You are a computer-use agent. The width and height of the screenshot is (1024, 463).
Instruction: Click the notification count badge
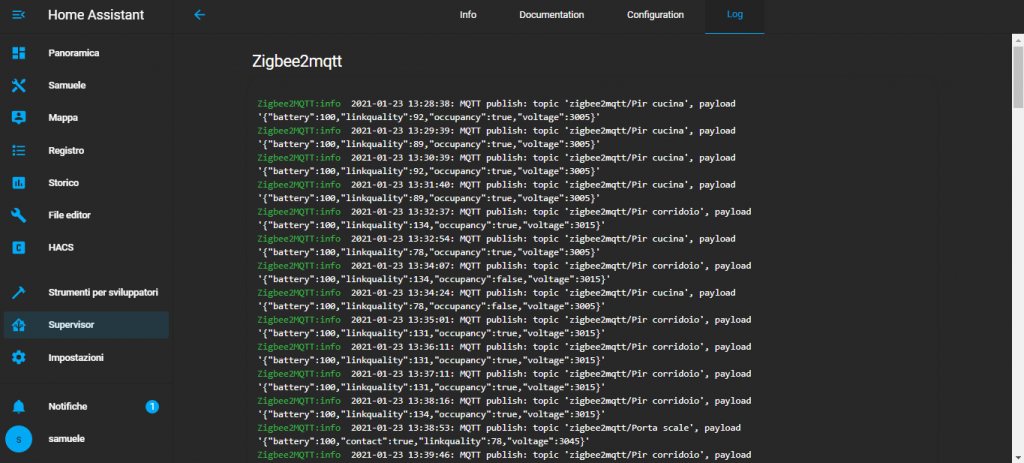point(152,407)
